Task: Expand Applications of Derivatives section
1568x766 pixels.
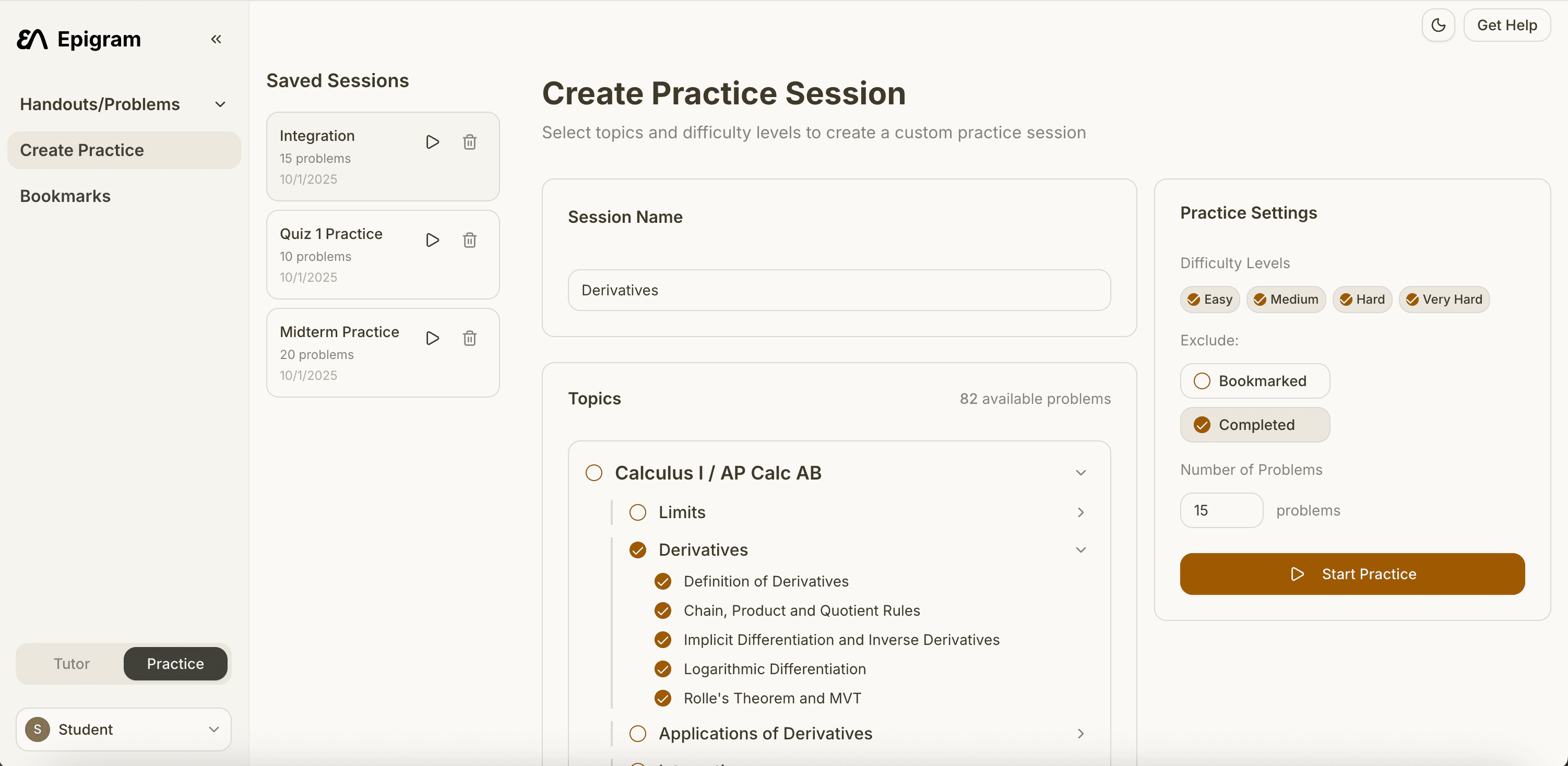Action: click(x=1080, y=734)
